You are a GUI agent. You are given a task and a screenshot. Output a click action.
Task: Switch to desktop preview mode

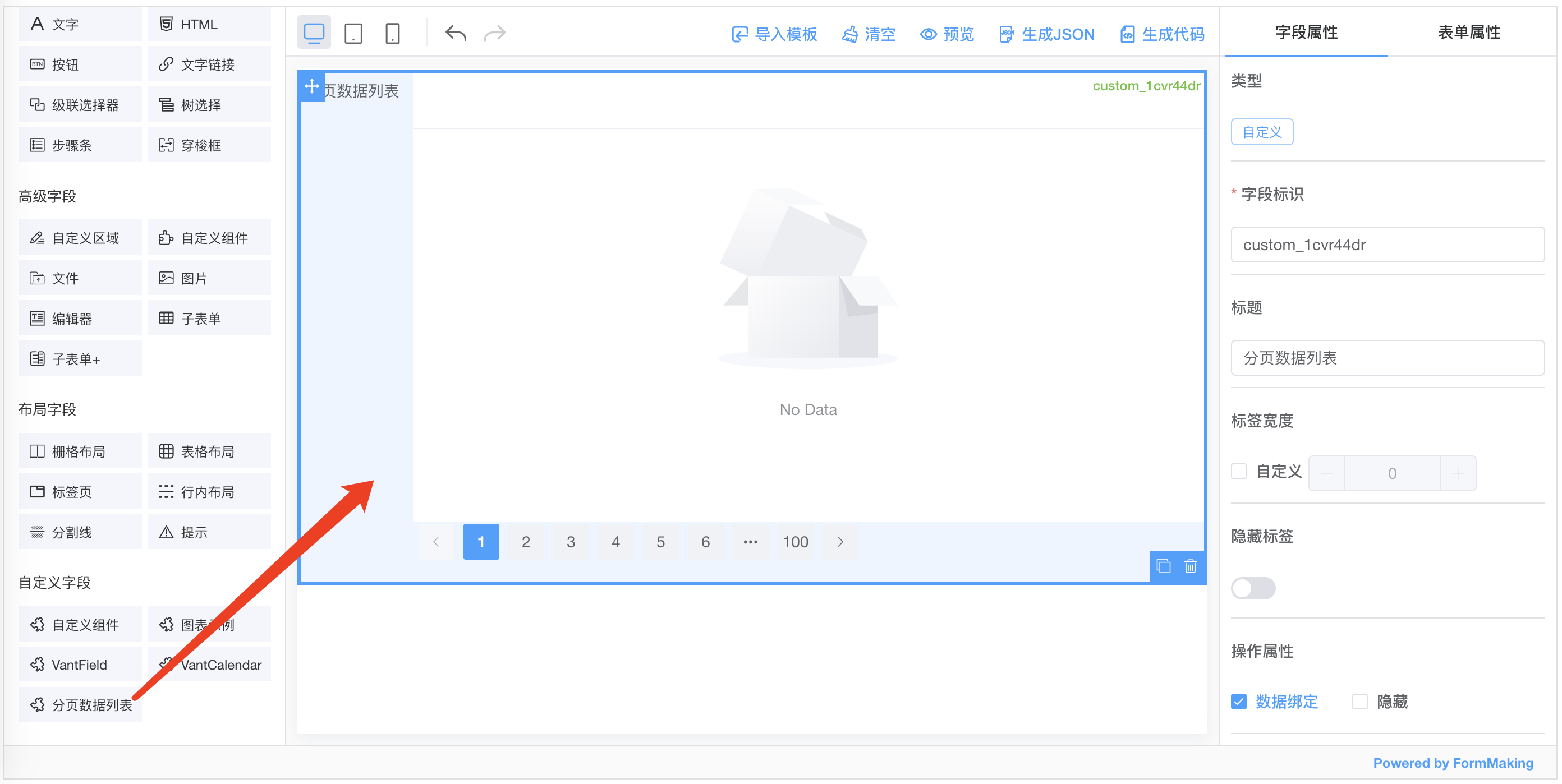click(x=314, y=33)
